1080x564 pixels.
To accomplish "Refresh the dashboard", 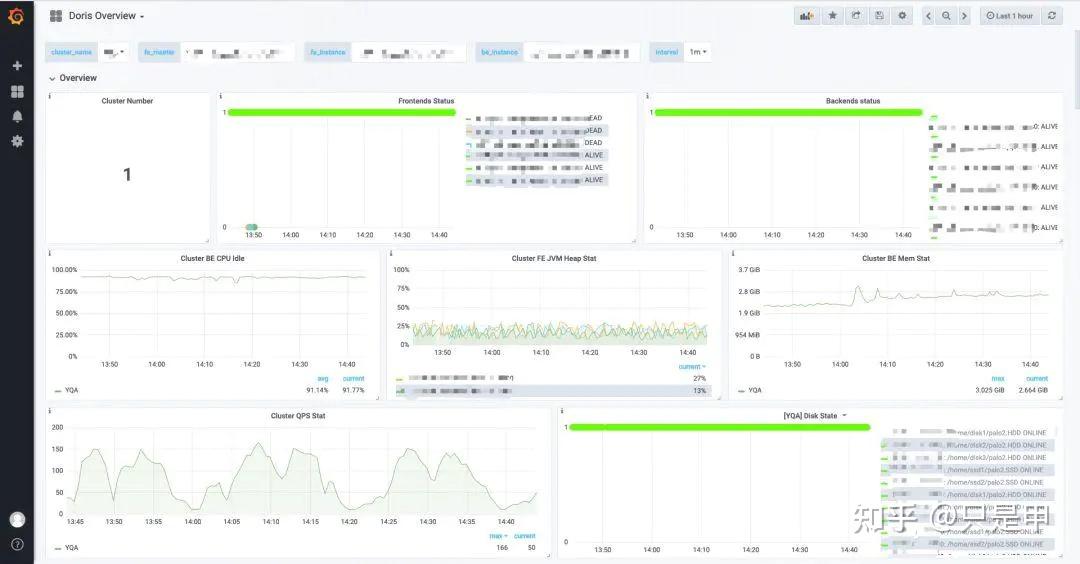I will (1052, 16).
